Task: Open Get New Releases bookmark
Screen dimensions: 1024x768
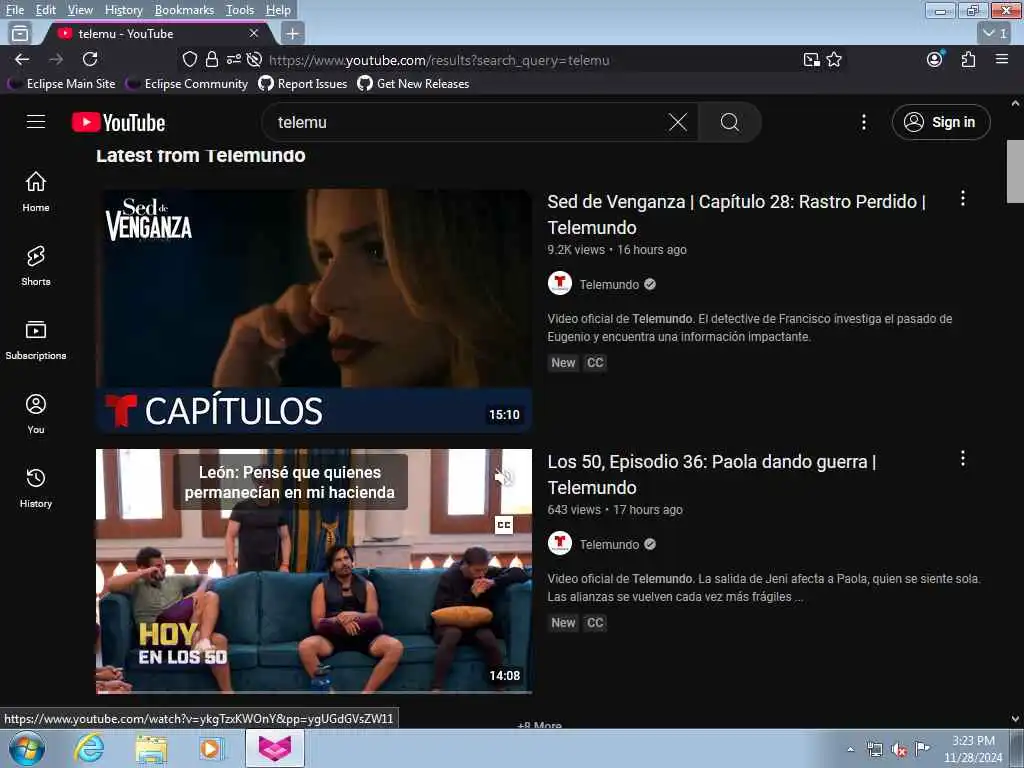Action: click(x=413, y=84)
